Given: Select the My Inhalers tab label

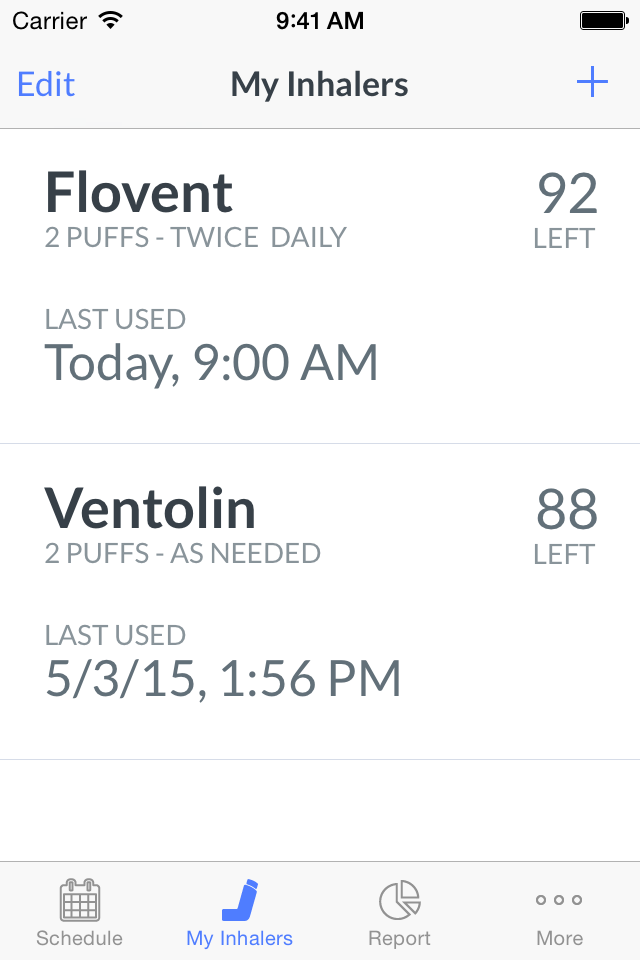Looking at the screenshot, I should pos(239,938).
